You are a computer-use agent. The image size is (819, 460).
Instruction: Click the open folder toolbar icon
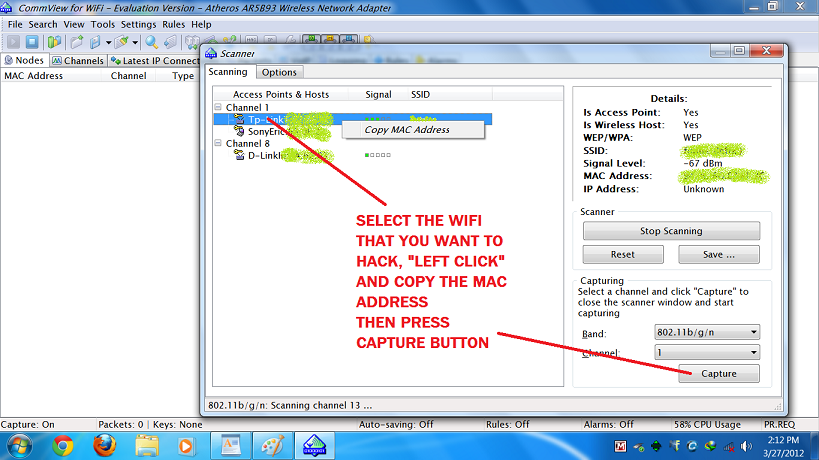tap(77, 42)
